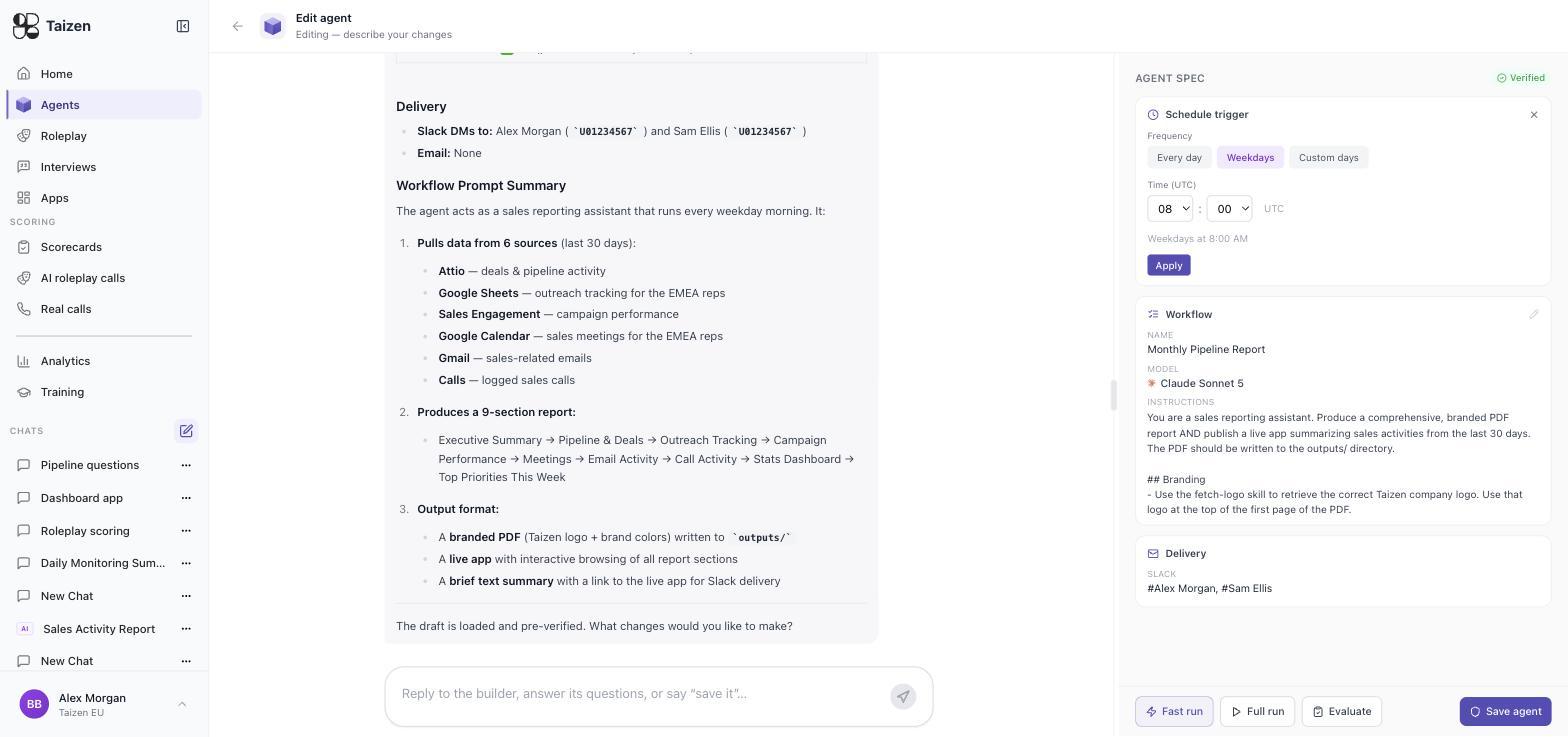The image size is (1568, 737).
Task: Open the minutes dropdown showing 00
Action: point(1229,209)
